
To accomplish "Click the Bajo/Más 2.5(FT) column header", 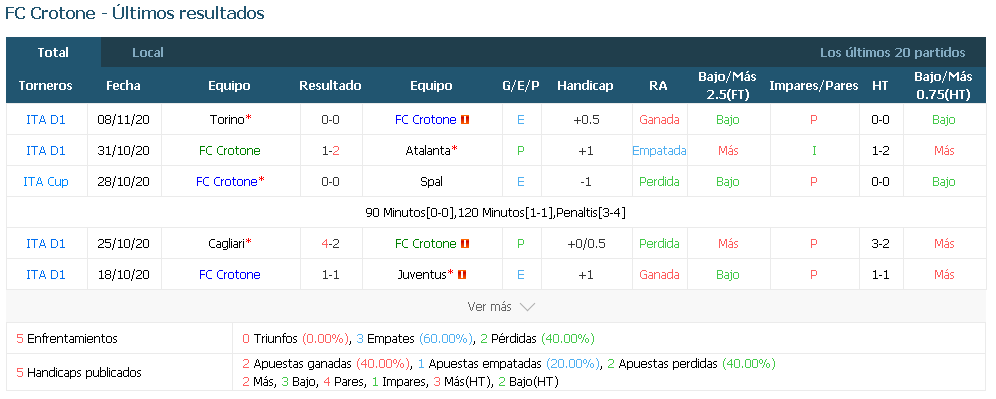I will click(x=727, y=86).
